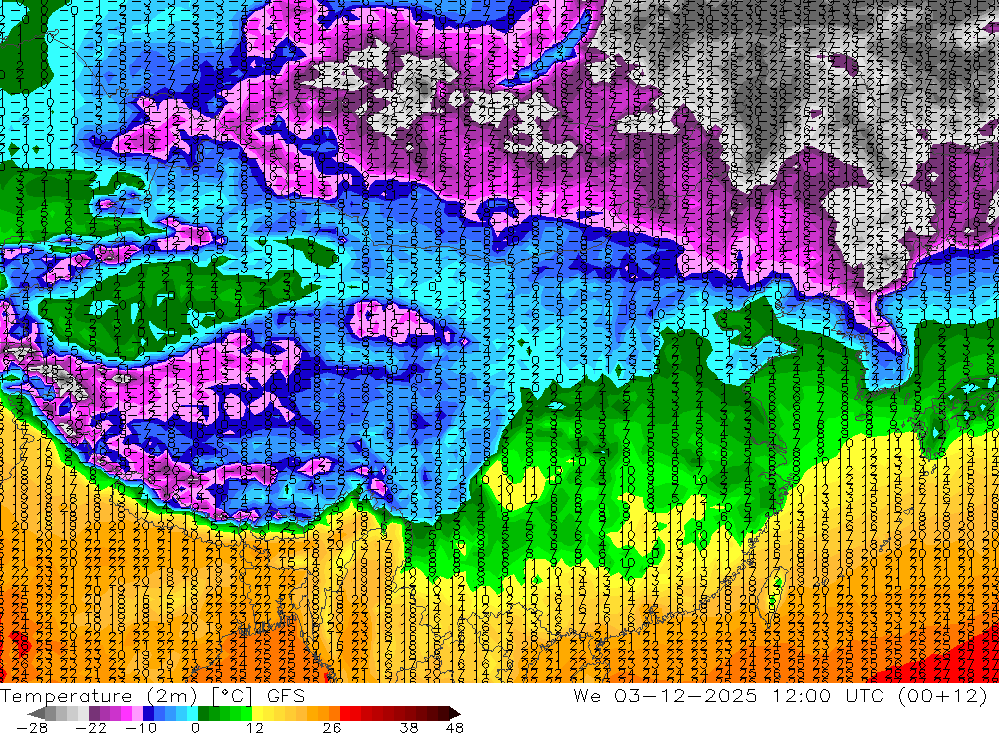Click the cyan swatch left of 0

click(x=192, y=713)
